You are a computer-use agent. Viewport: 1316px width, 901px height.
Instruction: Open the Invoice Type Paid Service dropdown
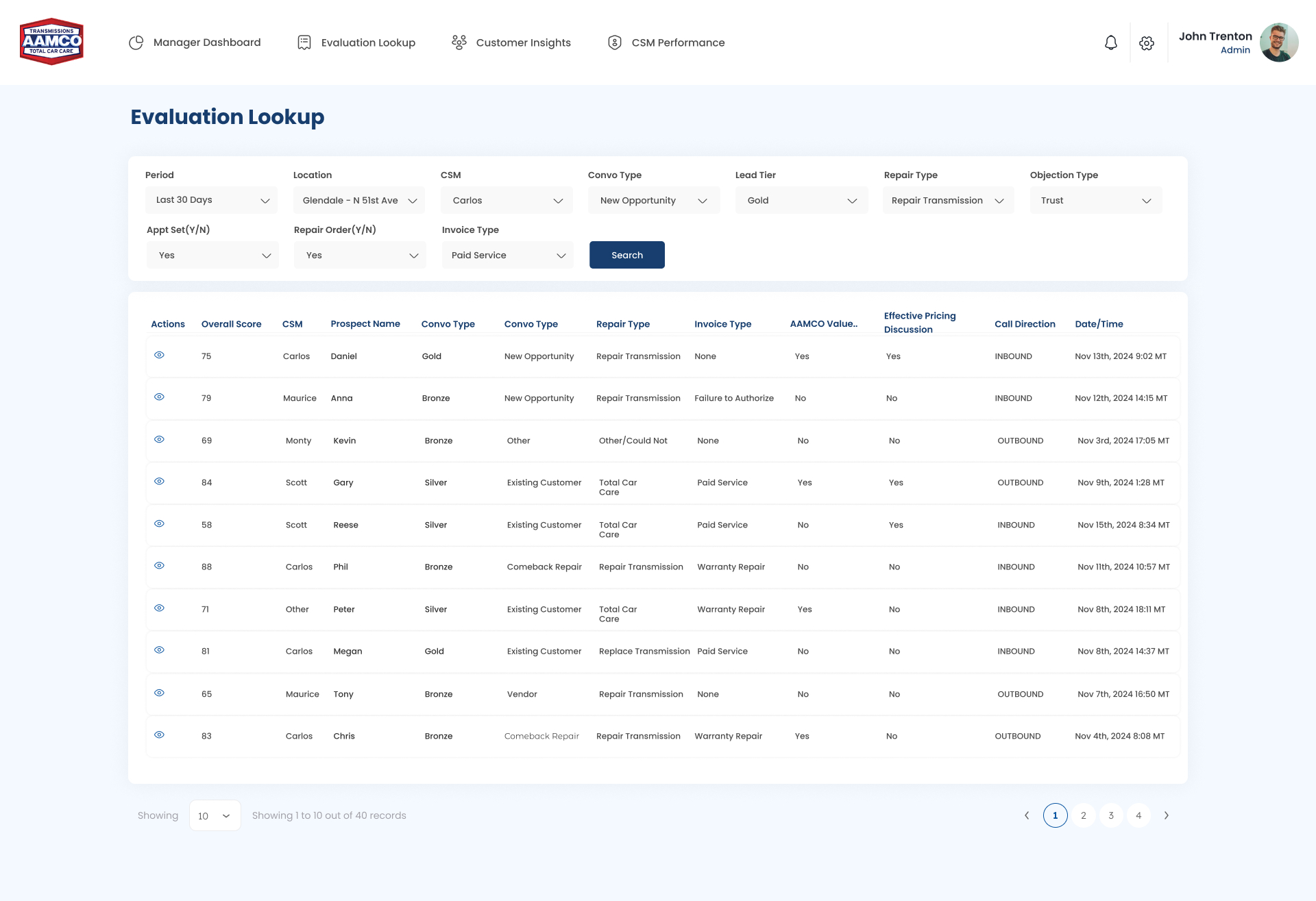(507, 255)
